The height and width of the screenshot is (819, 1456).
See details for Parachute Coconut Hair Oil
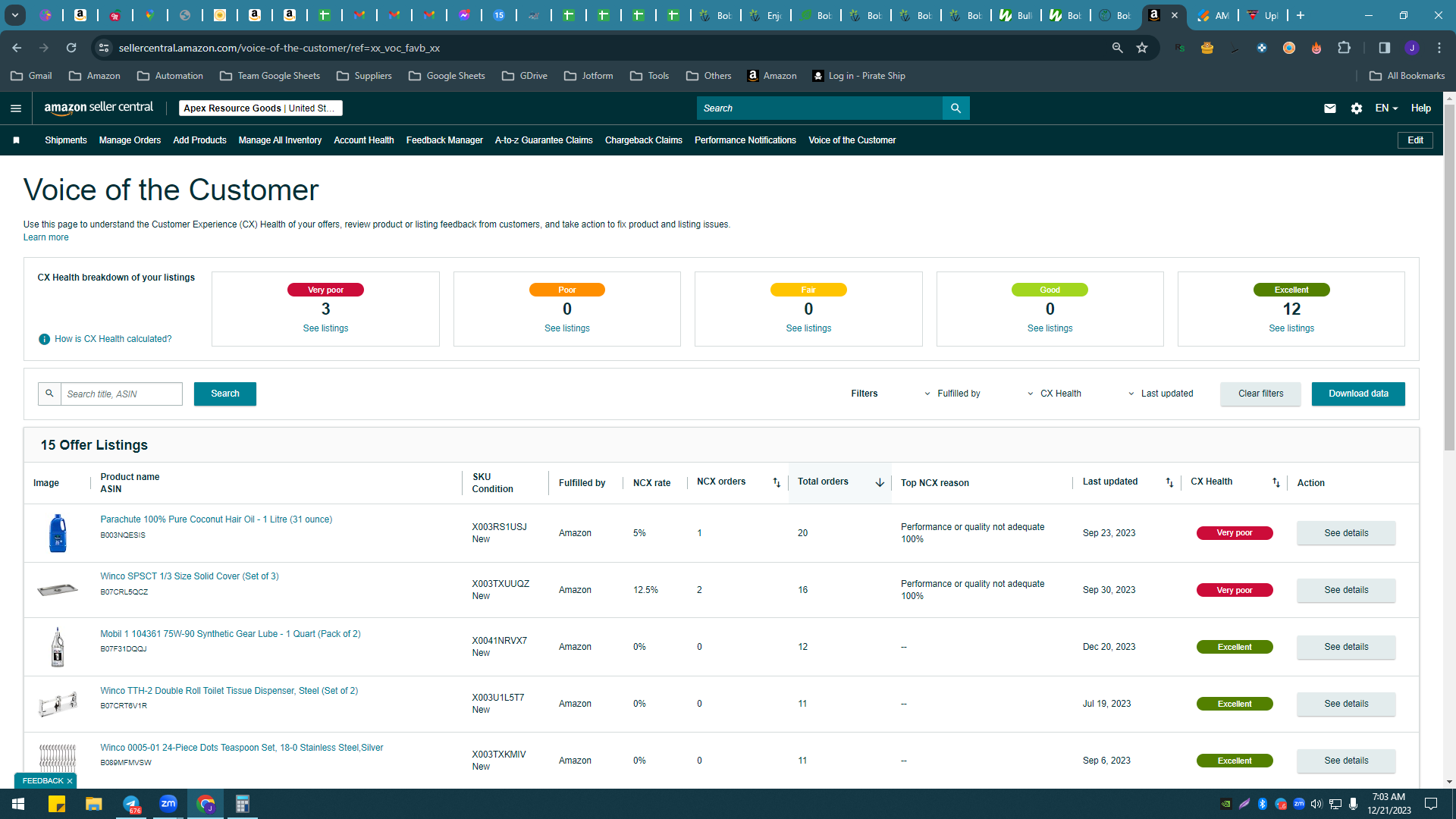click(x=1346, y=533)
